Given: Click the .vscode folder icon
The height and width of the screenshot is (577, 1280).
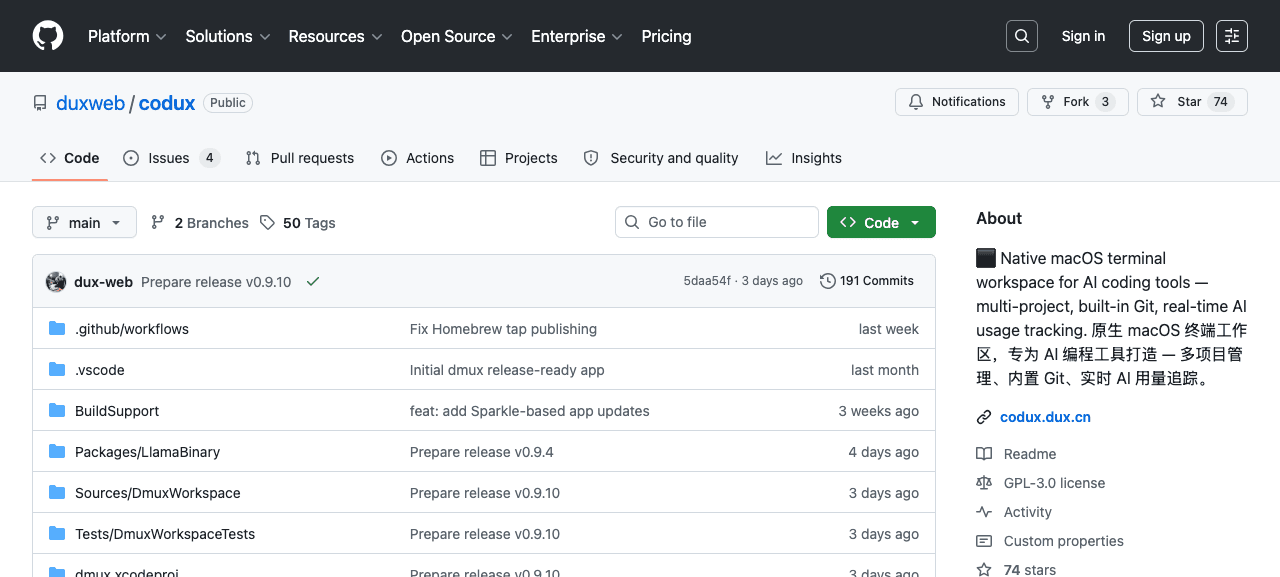Looking at the screenshot, I should [57, 370].
